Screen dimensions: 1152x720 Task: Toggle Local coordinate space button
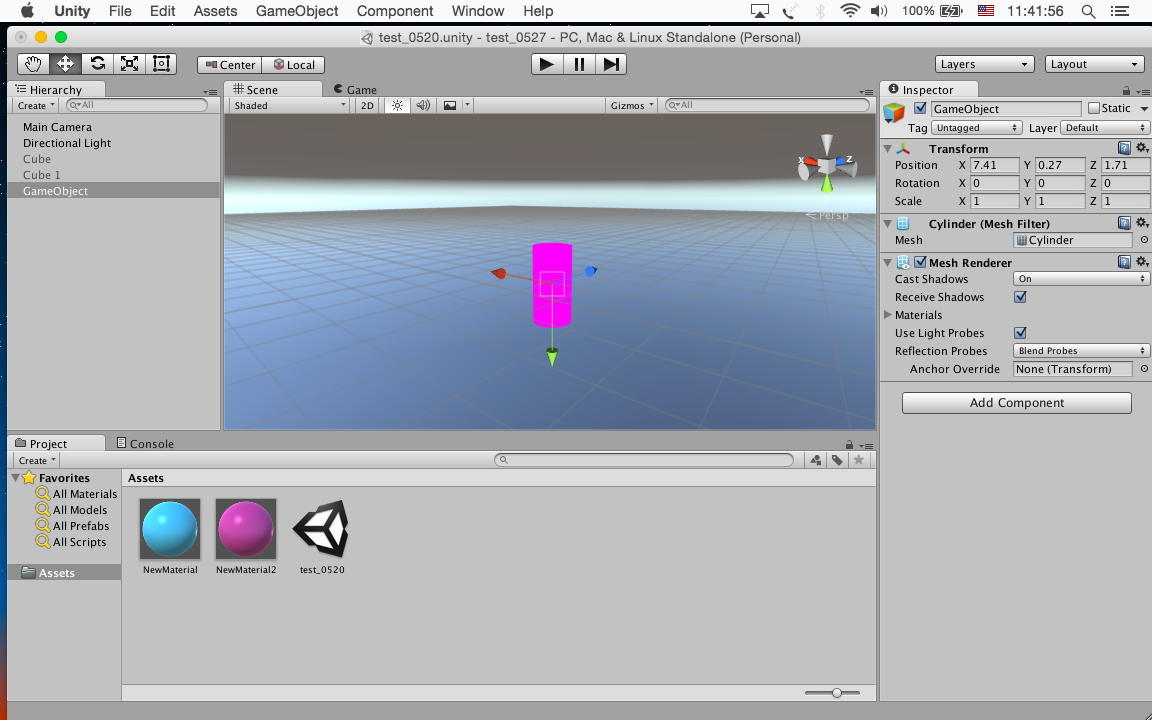click(x=294, y=65)
